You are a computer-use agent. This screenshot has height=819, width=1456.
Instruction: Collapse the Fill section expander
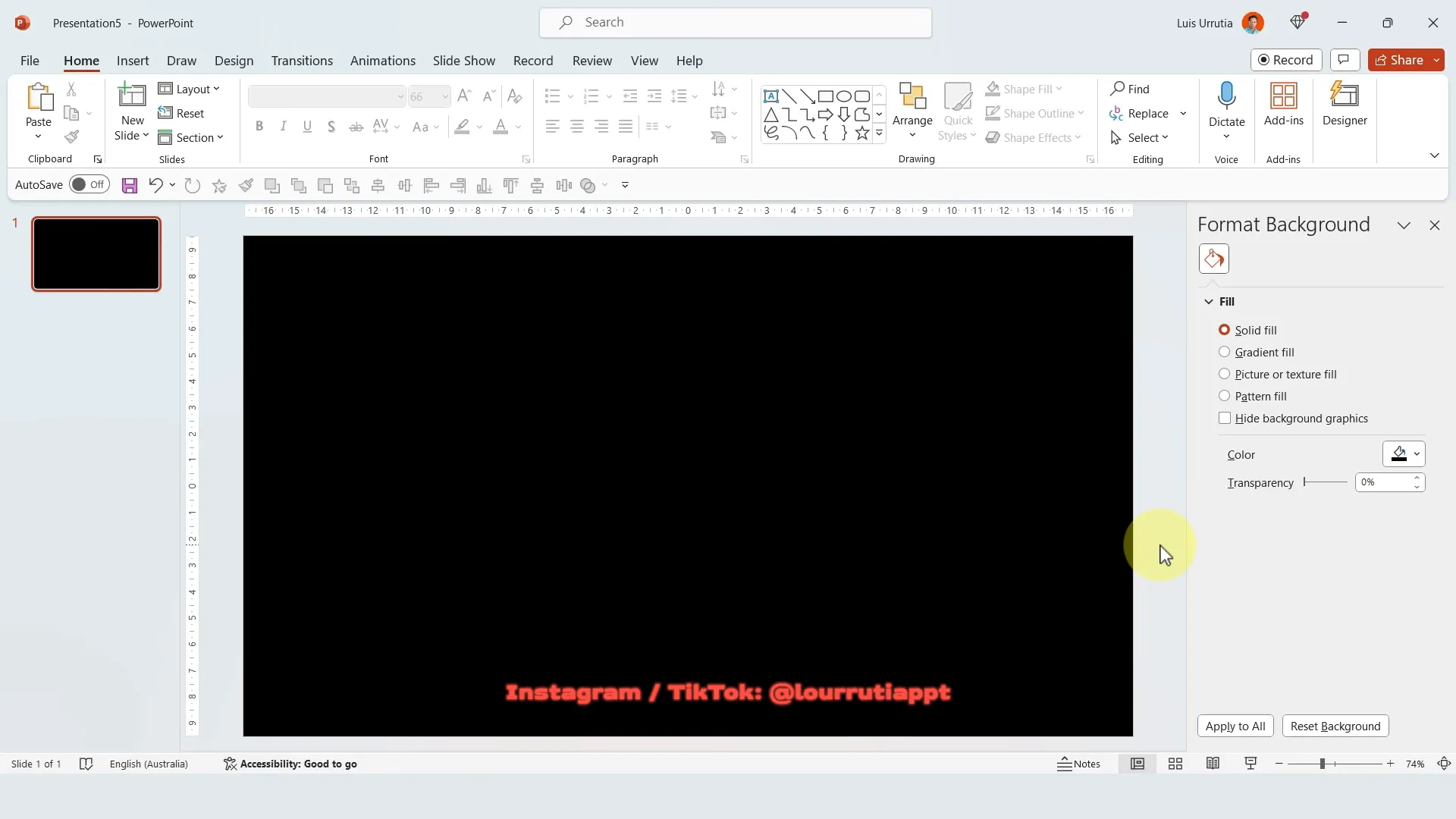[x=1209, y=301]
